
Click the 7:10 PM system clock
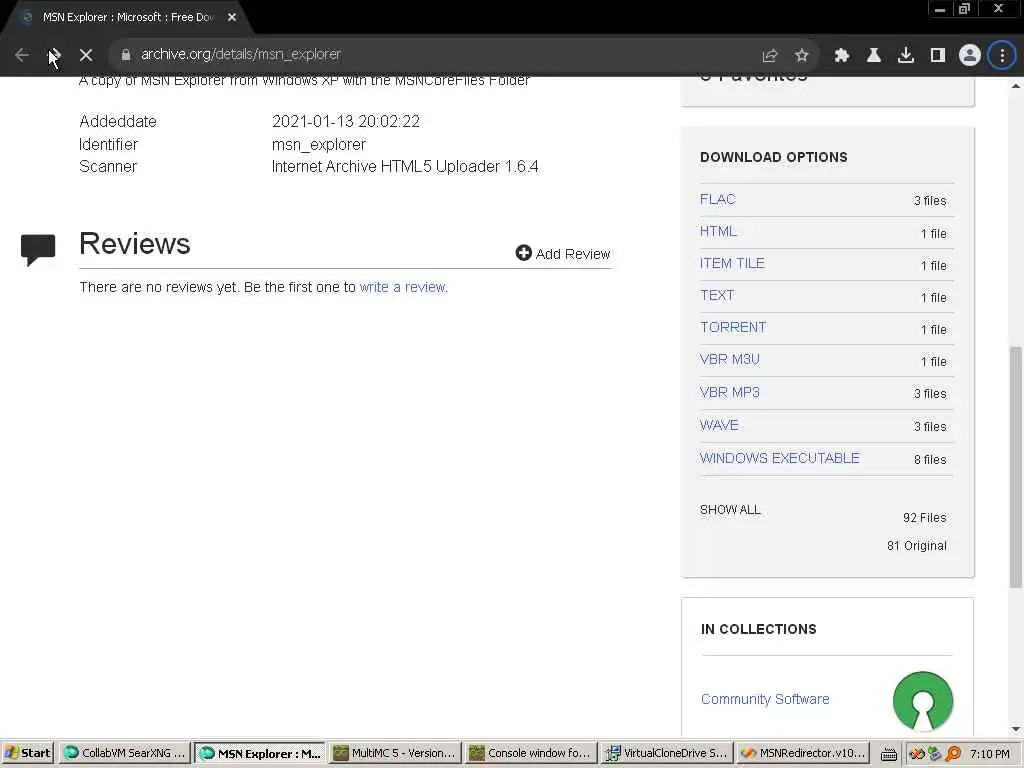pyautogui.click(x=989, y=754)
